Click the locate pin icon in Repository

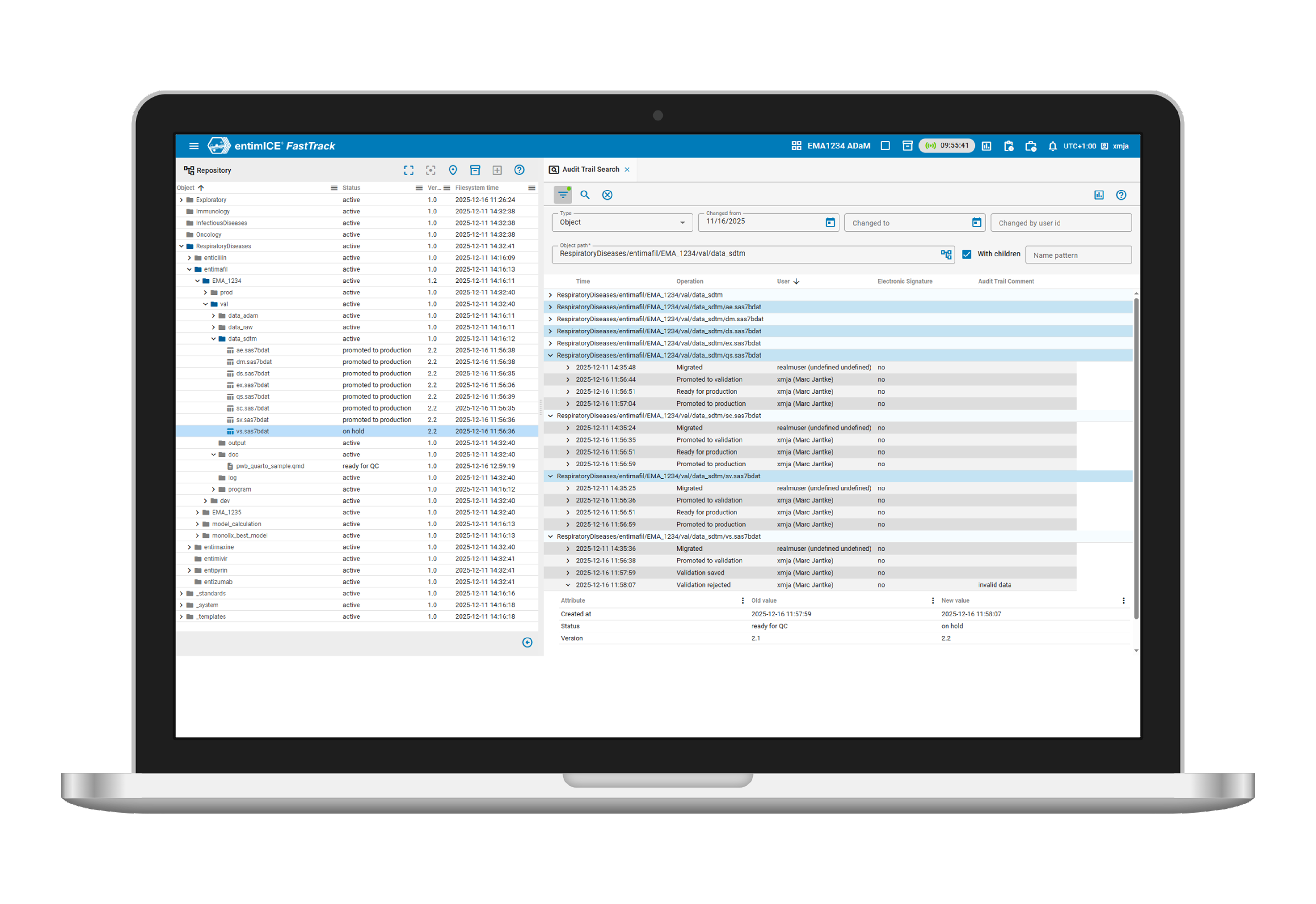point(453,170)
